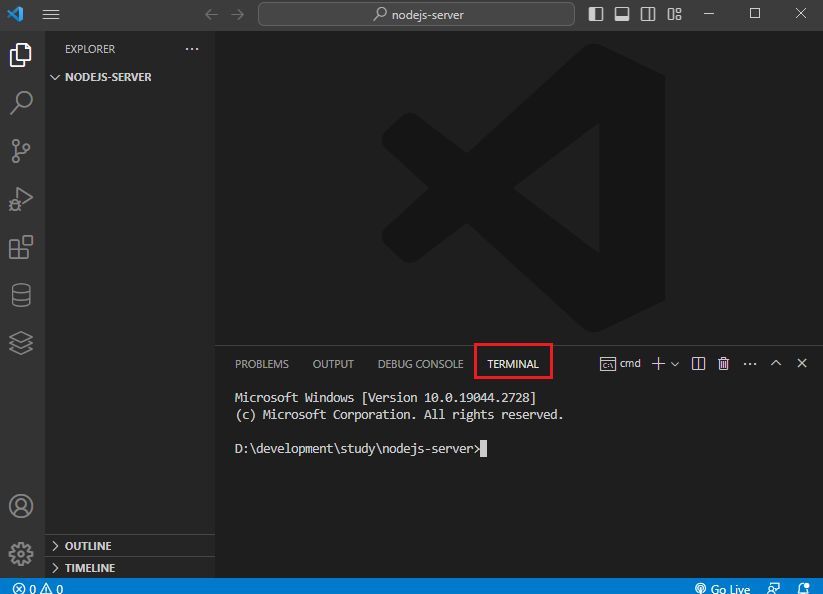Expand the OUTLINE section
823x594 pixels.
point(130,546)
